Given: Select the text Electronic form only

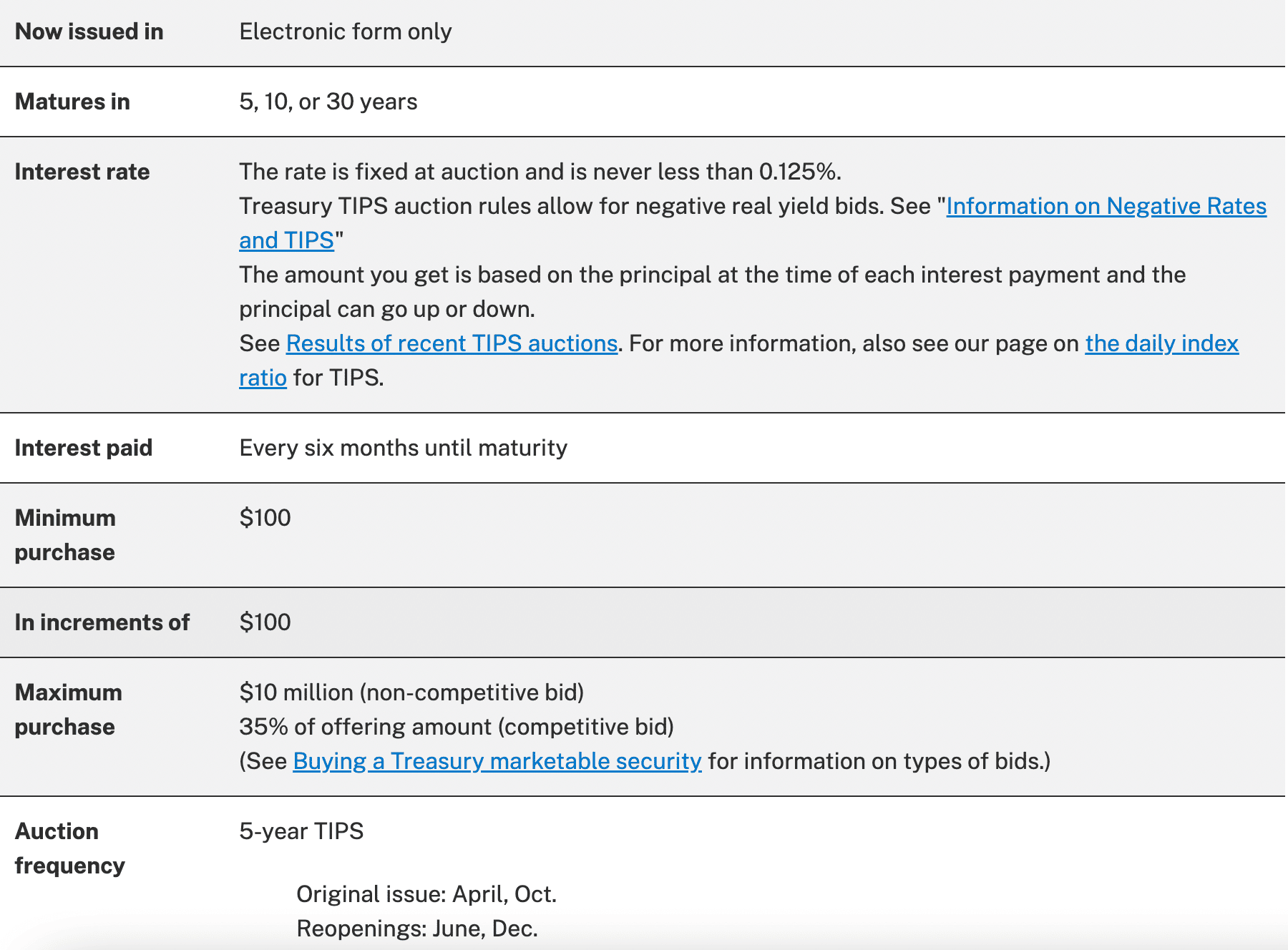Looking at the screenshot, I should pos(346,31).
